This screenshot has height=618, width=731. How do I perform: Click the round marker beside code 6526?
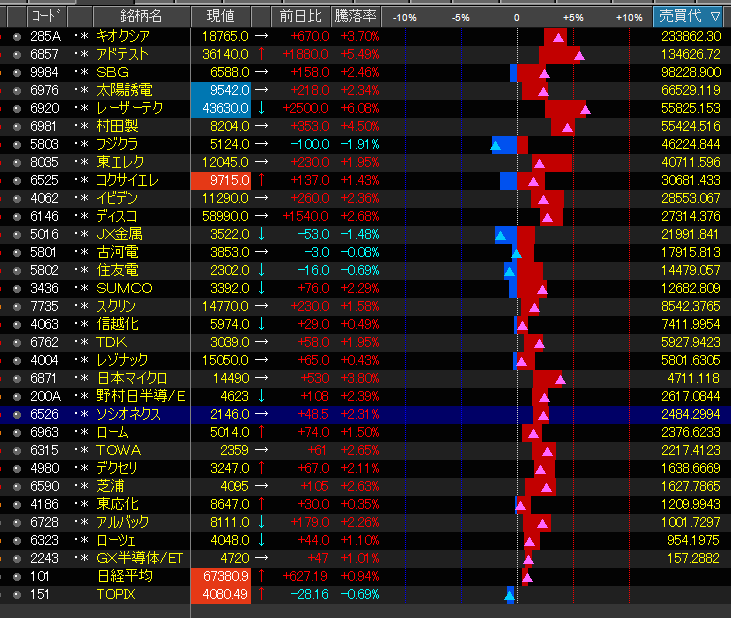(x=17, y=415)
